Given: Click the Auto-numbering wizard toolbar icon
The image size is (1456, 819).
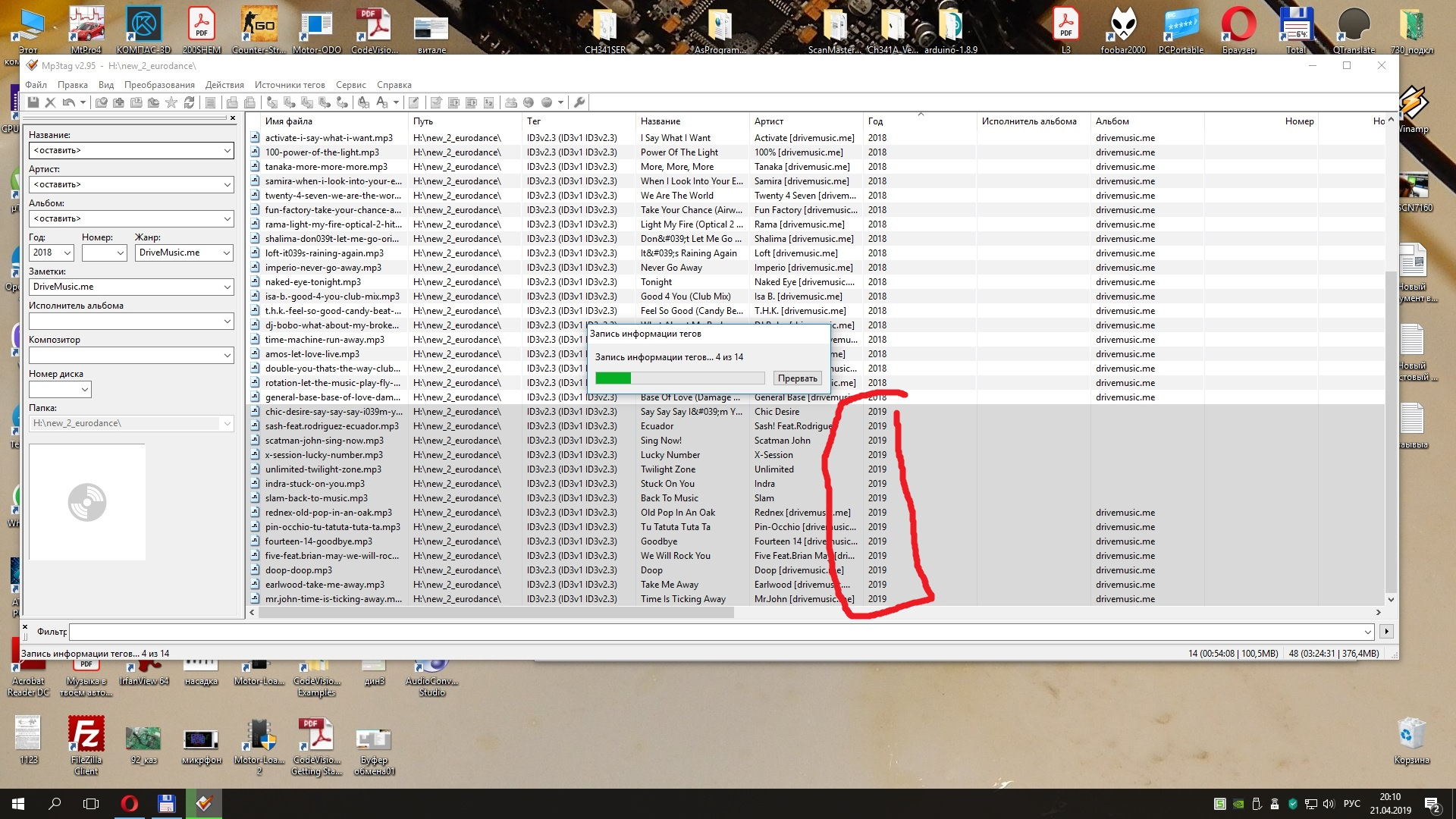Looking at the screenshot, I should 488,102.
